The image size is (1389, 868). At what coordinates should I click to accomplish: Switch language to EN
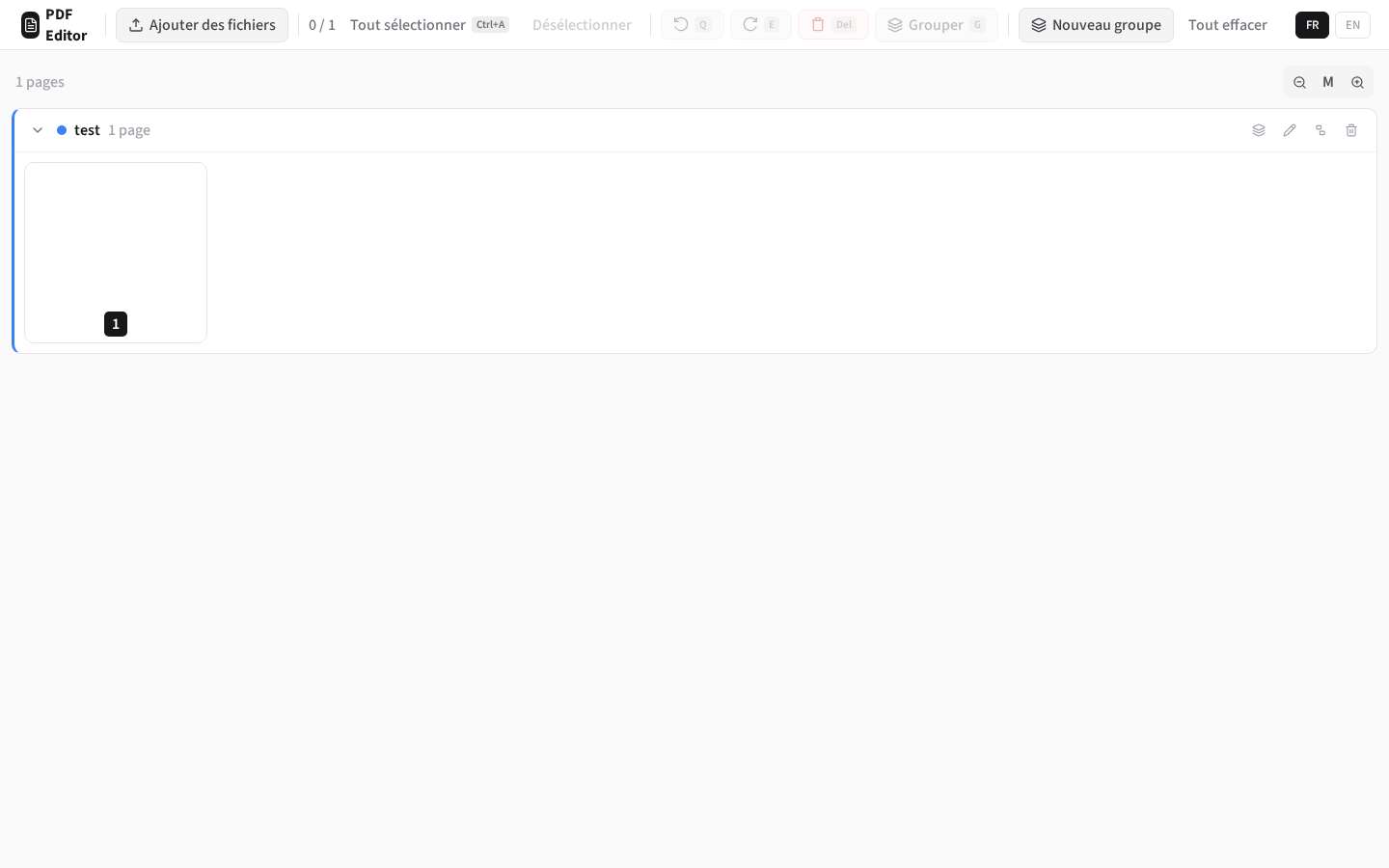tap(1353, 25)
